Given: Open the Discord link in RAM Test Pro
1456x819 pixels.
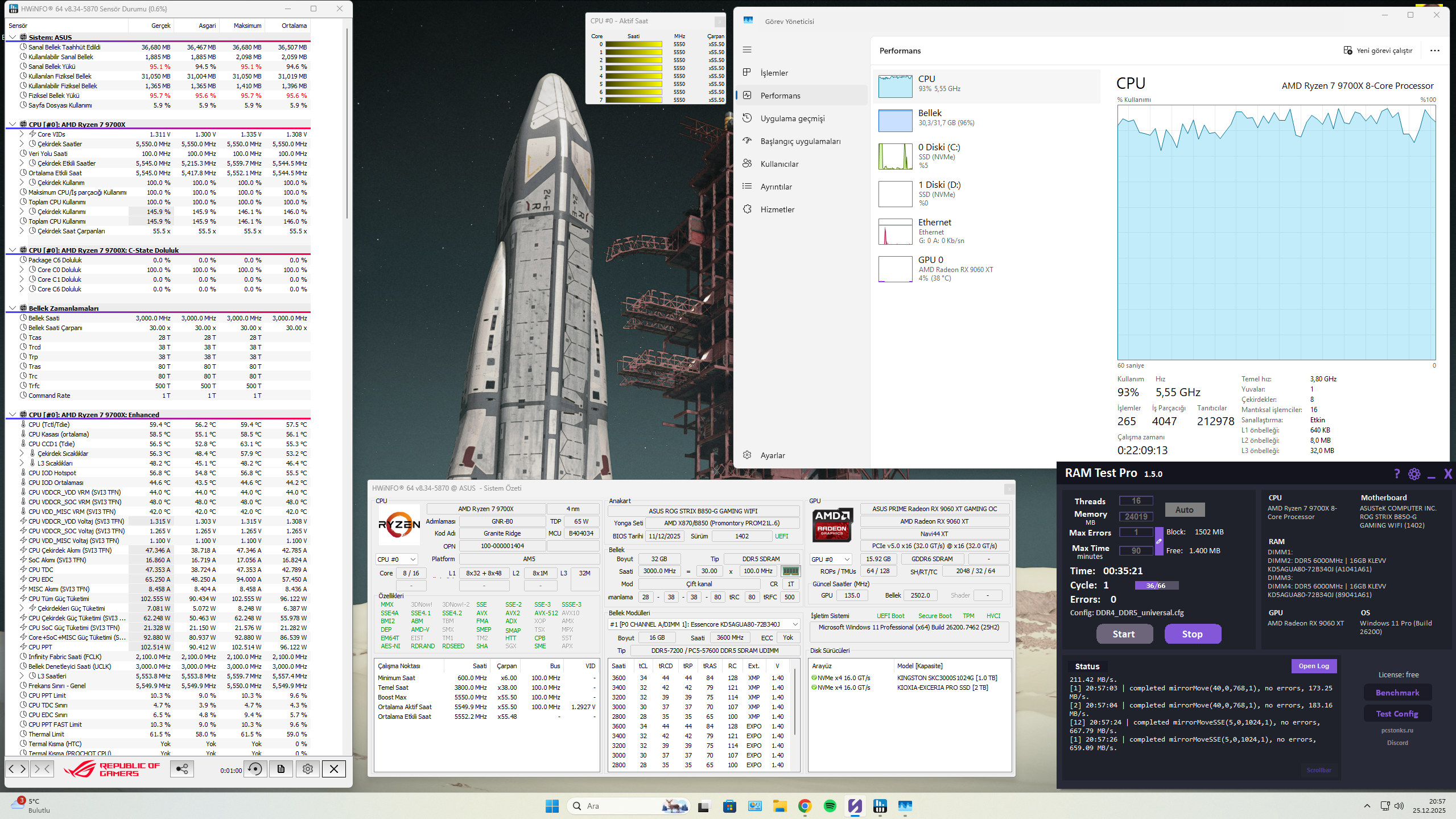Looking at the screenshot, I should [1397, 743].
